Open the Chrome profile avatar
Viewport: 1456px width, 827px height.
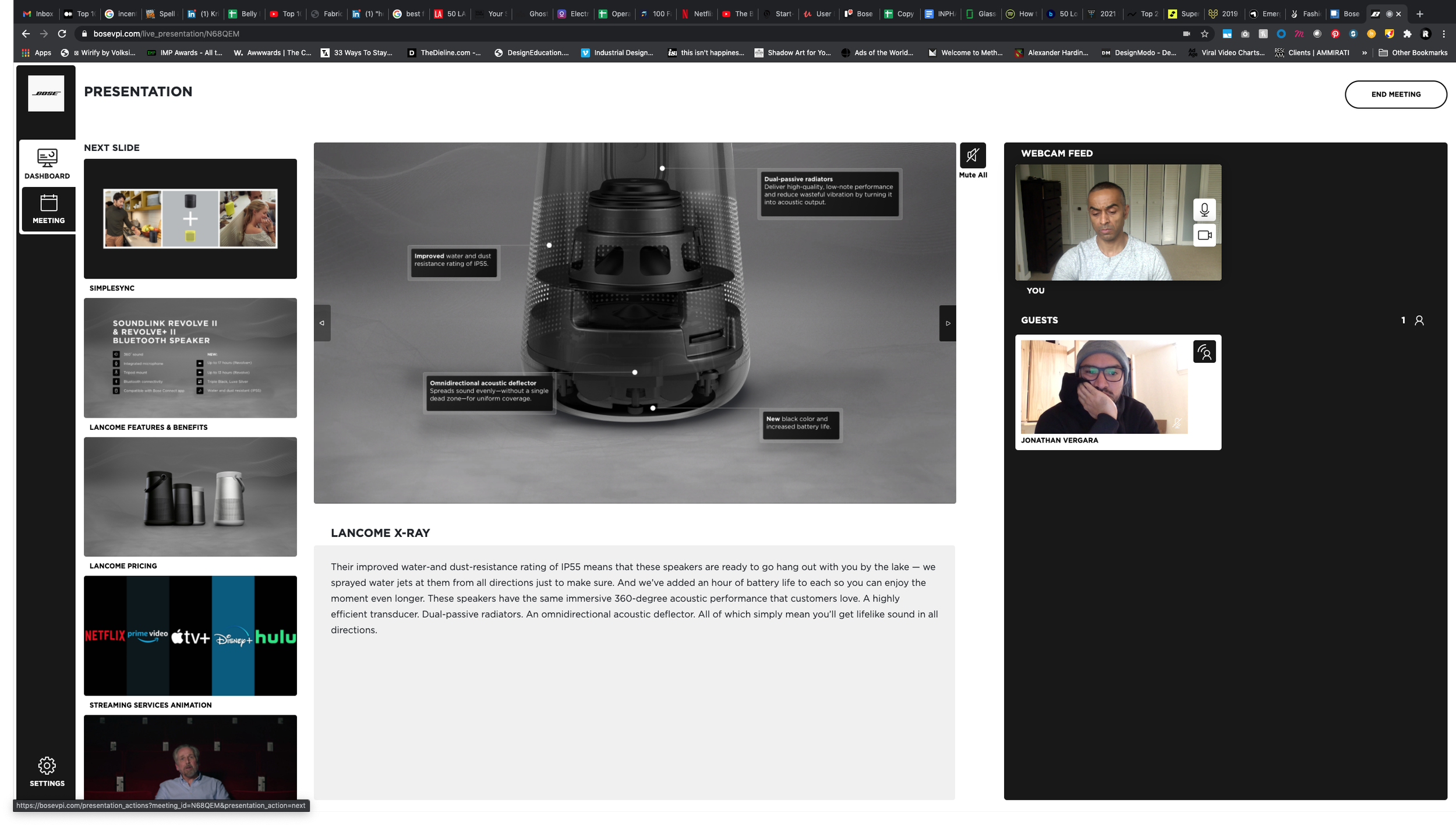coord(1426,34)
